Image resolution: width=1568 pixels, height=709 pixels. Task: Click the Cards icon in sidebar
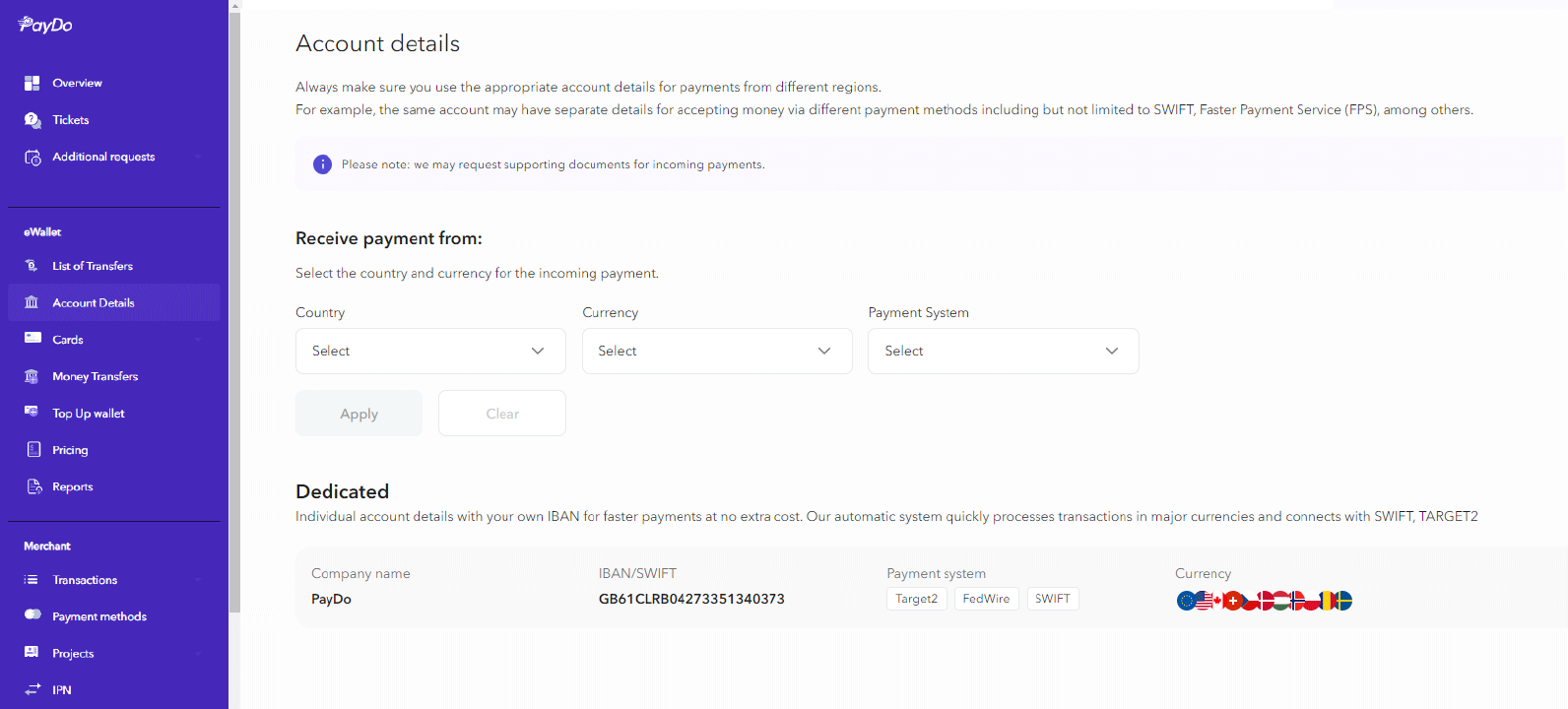tap(33, 339)
